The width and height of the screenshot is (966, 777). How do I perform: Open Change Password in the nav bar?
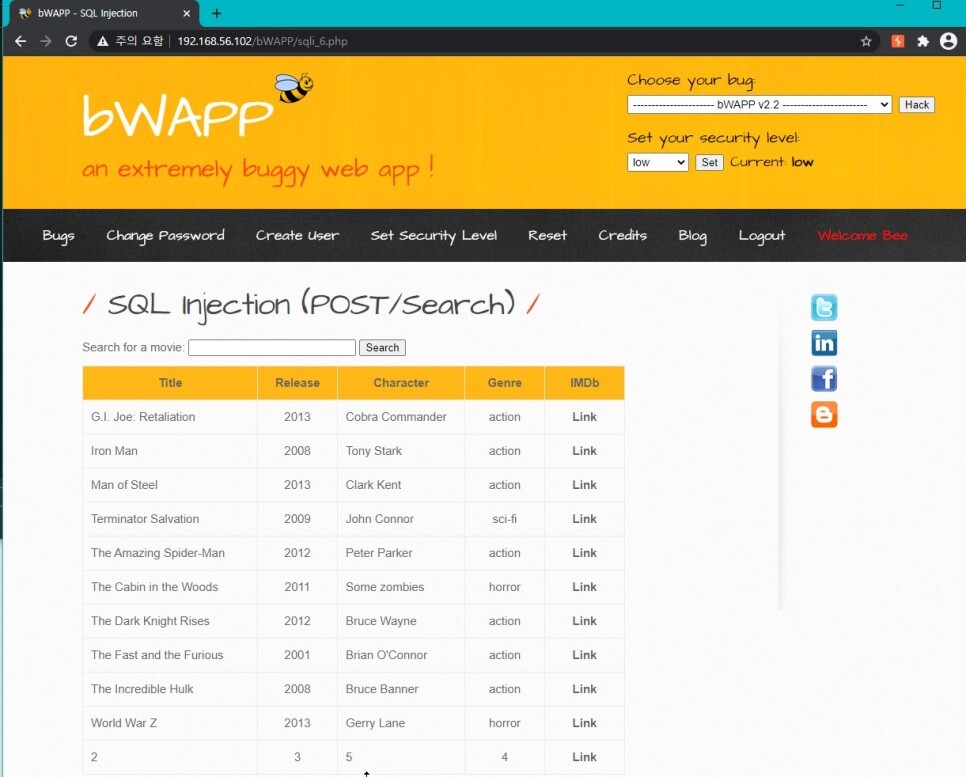coord(165,236)
